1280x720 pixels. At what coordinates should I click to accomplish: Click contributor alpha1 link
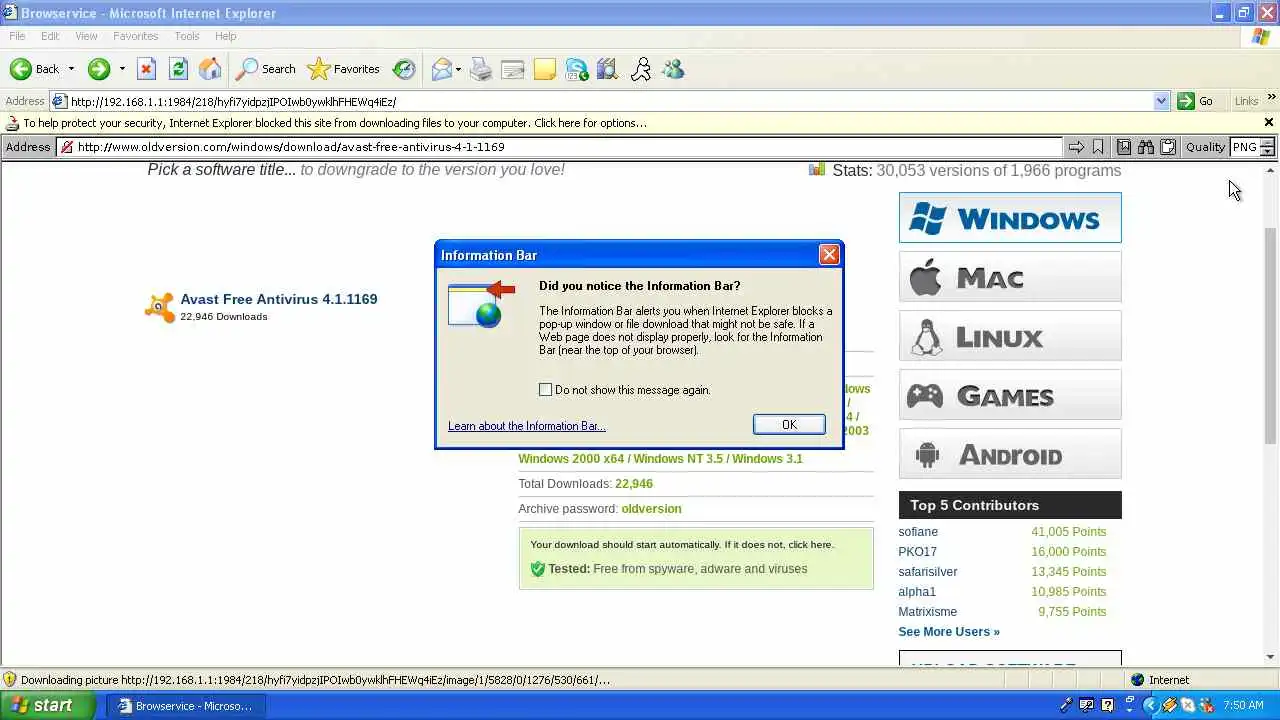coord(917,592)
